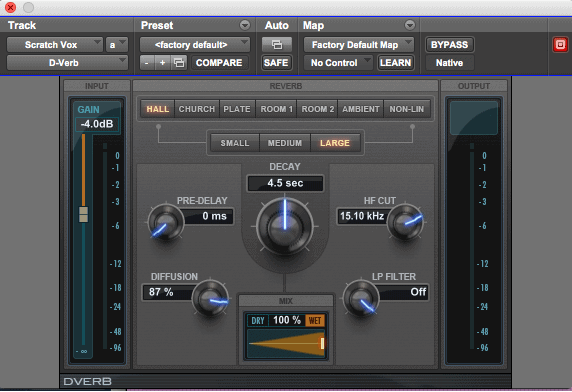Open the D-Verb plug-in selector
This screenshot has width=572, height=392.
click(x=67, y=63)
